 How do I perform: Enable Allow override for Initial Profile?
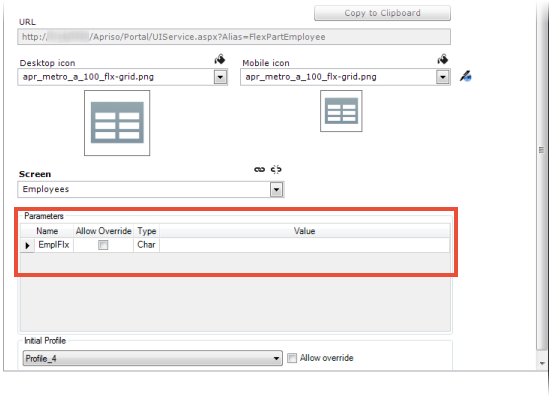tap(292, 358)
